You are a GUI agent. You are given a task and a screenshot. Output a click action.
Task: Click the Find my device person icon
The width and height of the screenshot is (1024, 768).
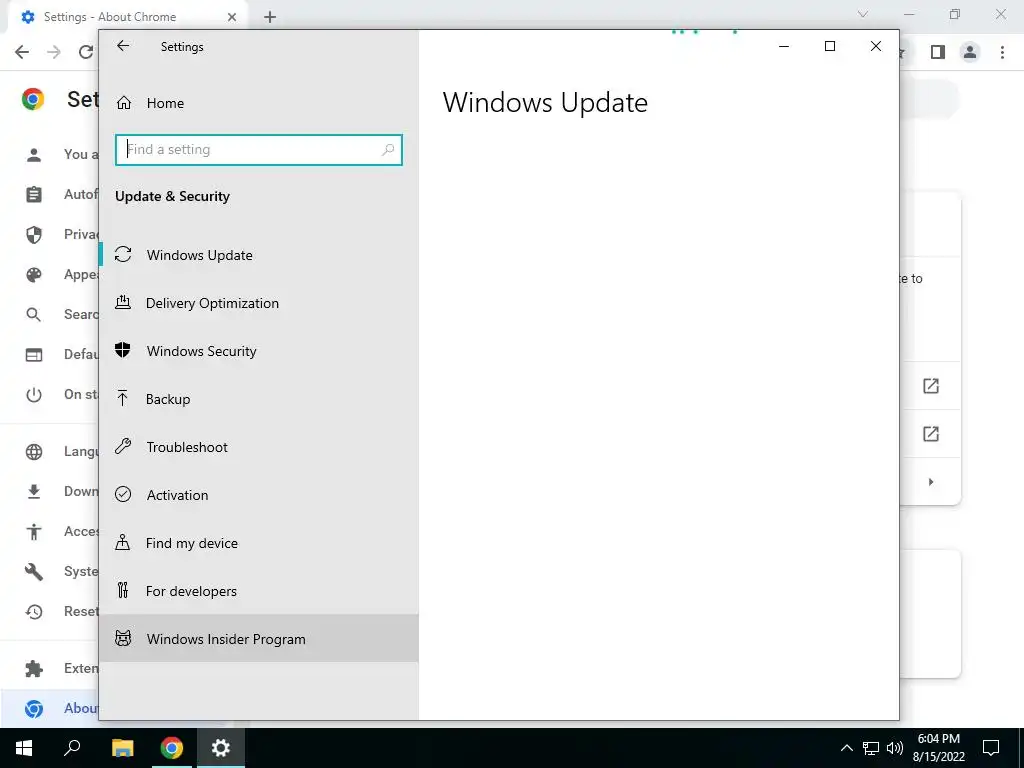[x=123, y=542]
